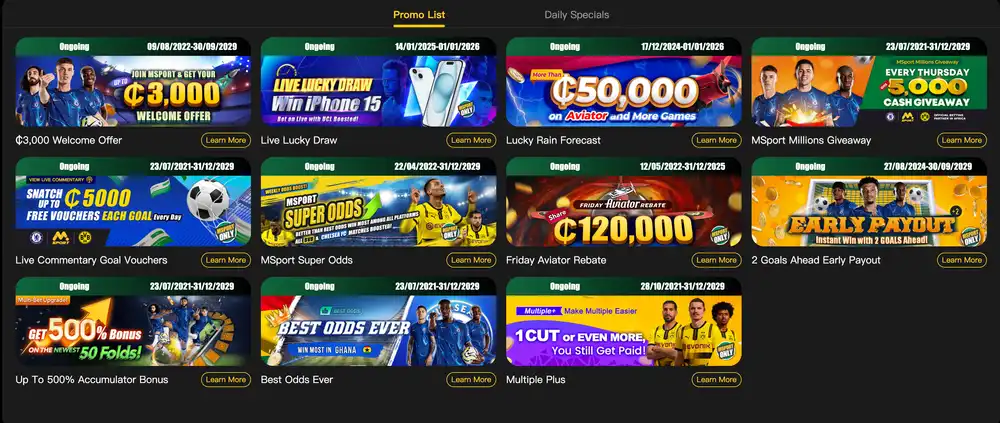Click Learn More for 2 Goals Ahead Early Payout
The width and height of the screenshot is (1000, 423).
pyautogui.click(x=962, y=260)
